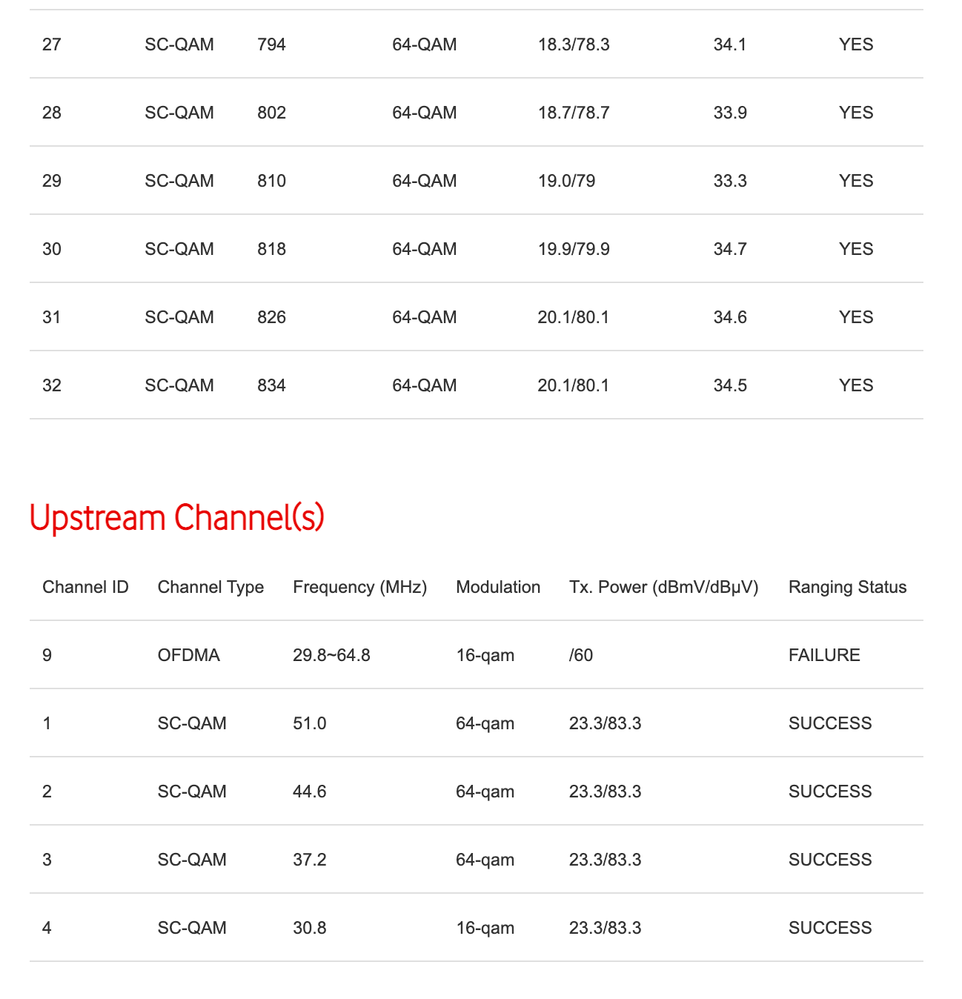
Task: Click downstream frequency 794 in row 27
Action: coord(271,44)
